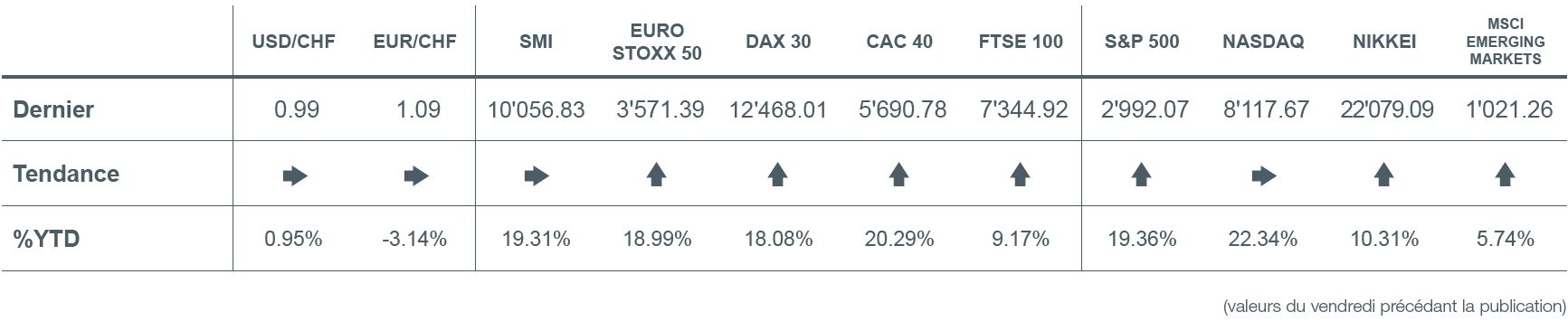Click the CAC 40 YTD value 20.29%

pyautogui.click(x=899, y=239)
